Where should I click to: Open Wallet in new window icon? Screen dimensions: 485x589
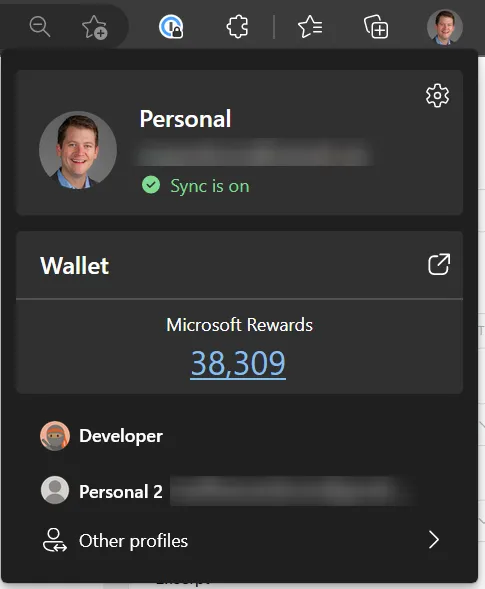[439, 264]
